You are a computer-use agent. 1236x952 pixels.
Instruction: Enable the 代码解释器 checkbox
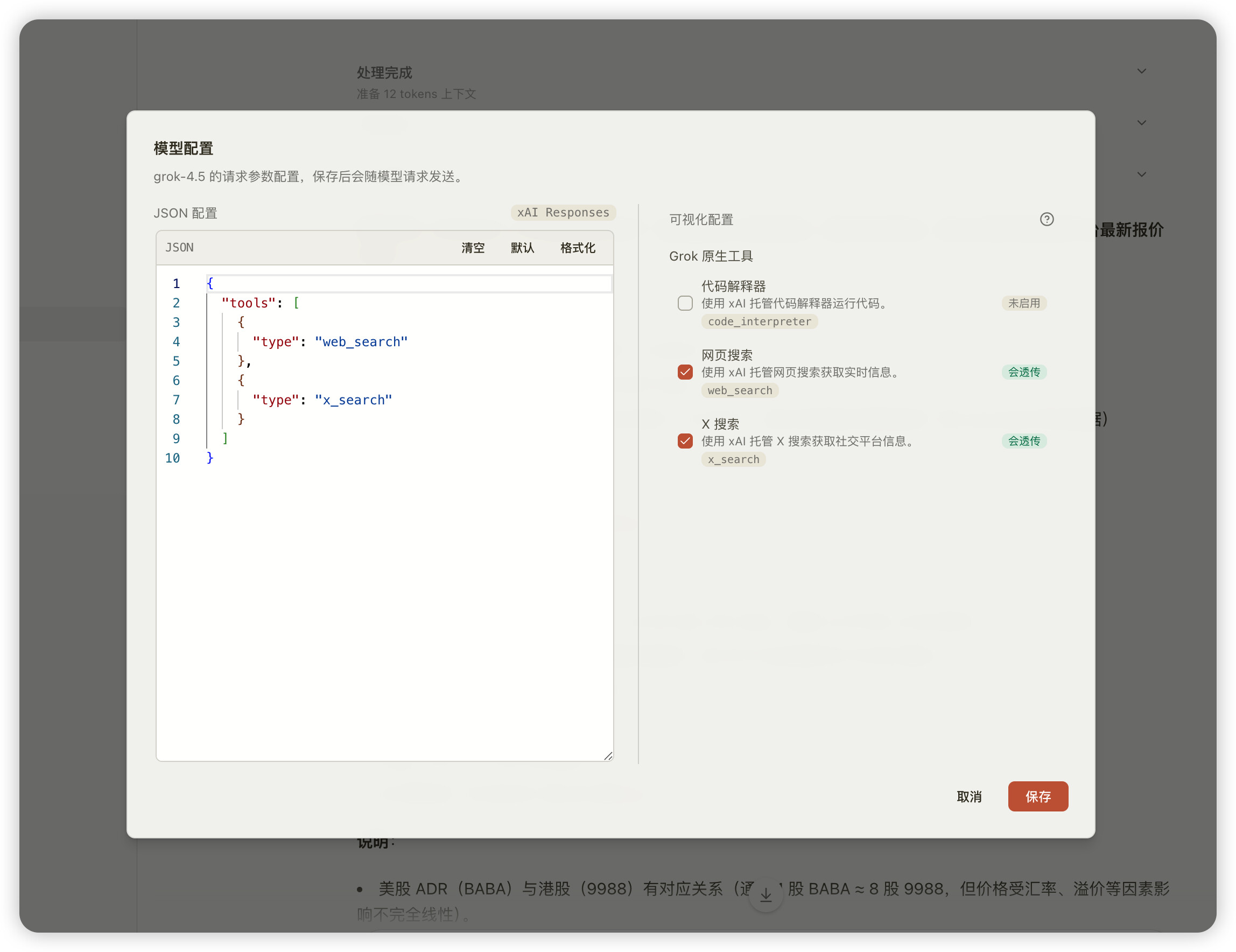[x=685, y=303]
